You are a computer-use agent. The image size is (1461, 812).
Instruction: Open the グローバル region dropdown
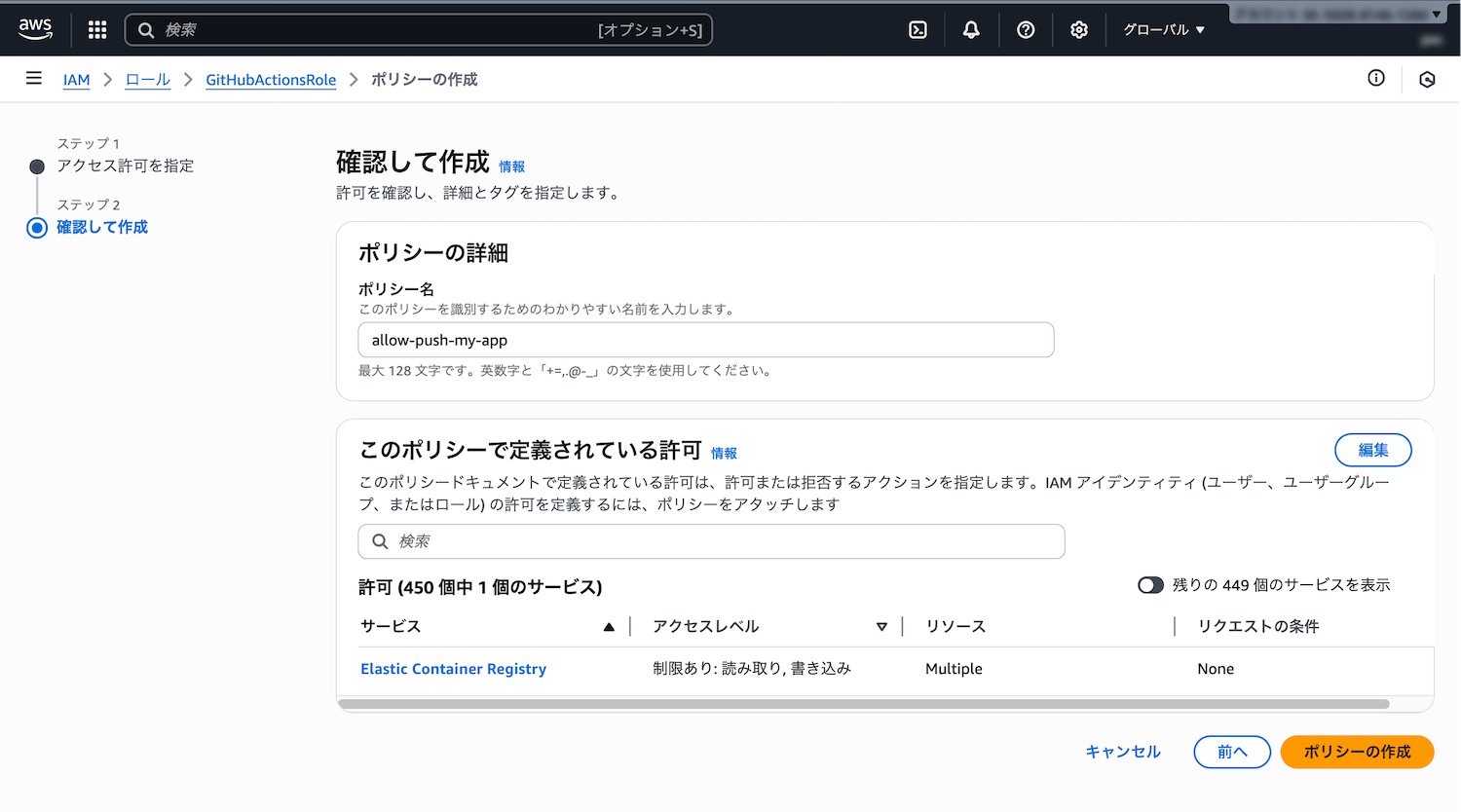tap(1164, 30)
